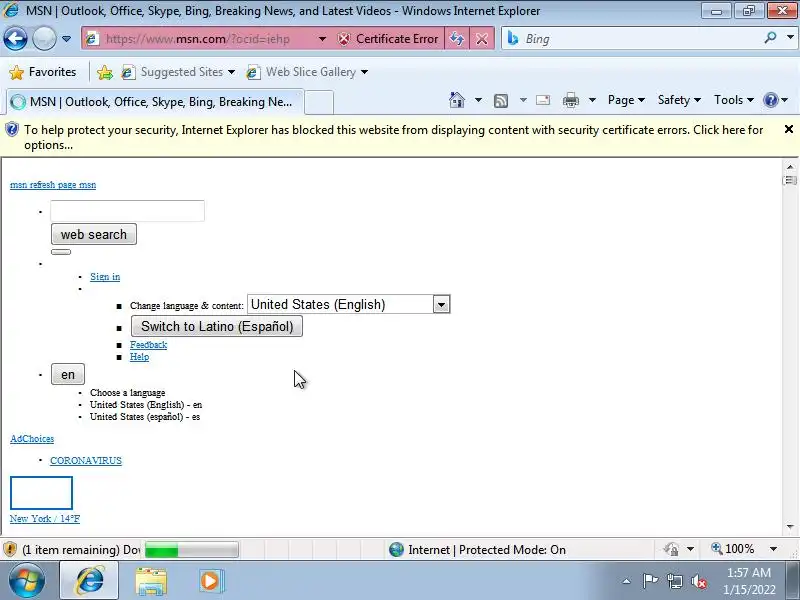Screen dimensions: 800x600
Task: Click the Read Mail envelope icon
Action: [543, 100]
